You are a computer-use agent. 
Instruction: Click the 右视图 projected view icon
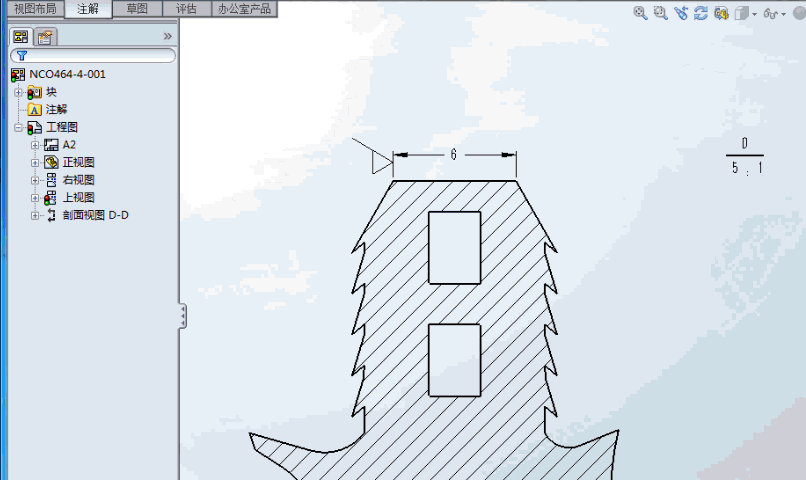pyautogui.click(x=51, y=180)
